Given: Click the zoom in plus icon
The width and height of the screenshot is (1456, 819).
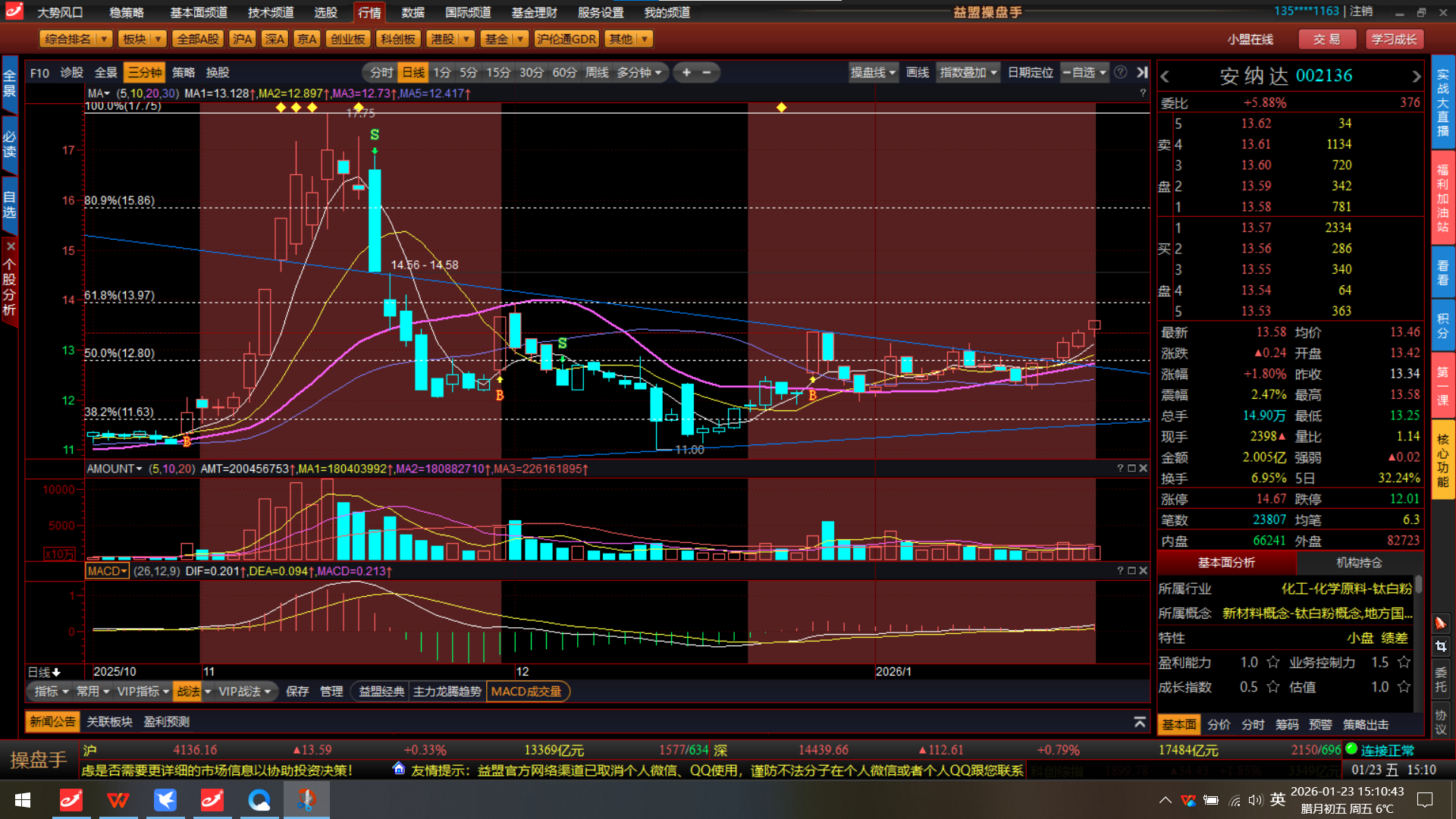Looking at the screenshot, I should pyautogui.click(x=686, y=73).
